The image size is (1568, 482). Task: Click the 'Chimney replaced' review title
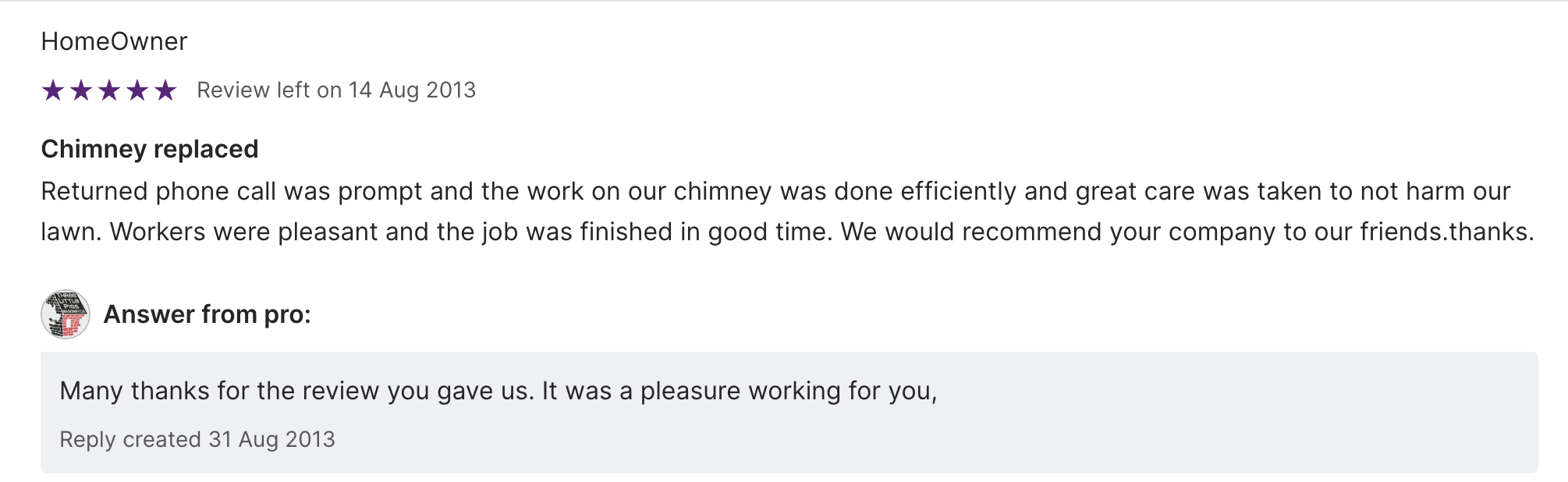click(149, 149)
